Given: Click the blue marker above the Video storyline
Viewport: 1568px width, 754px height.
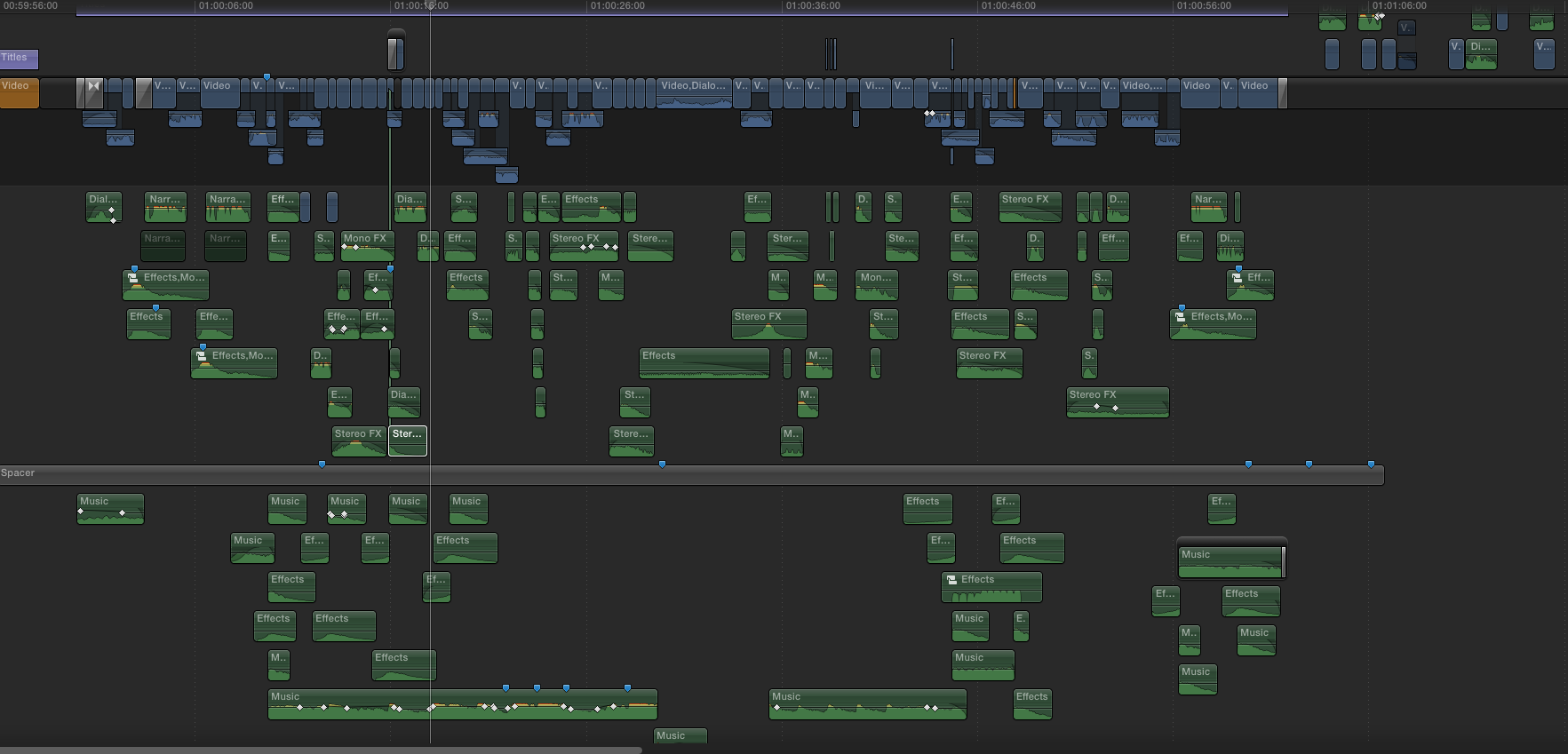Looking at the screenshot, I should tap(267, 77).
